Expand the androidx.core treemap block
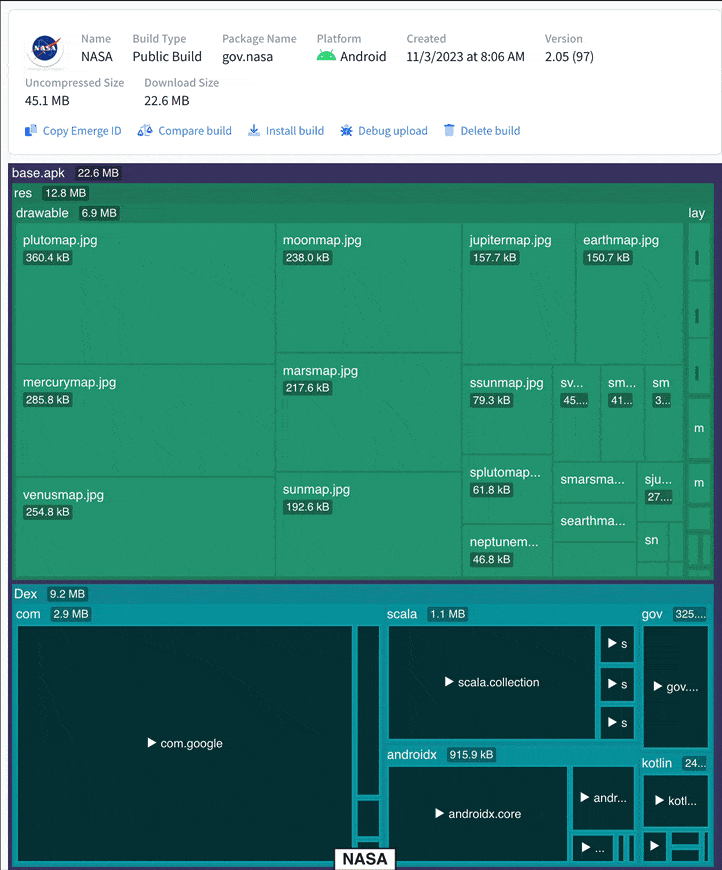The image size is (722, 870). point(478,814)
